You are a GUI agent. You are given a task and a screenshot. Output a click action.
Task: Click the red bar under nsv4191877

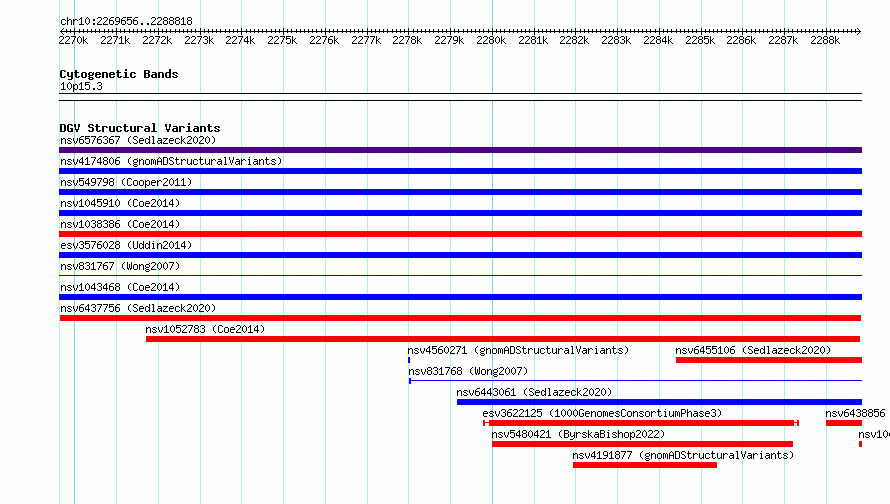point(645,465)
